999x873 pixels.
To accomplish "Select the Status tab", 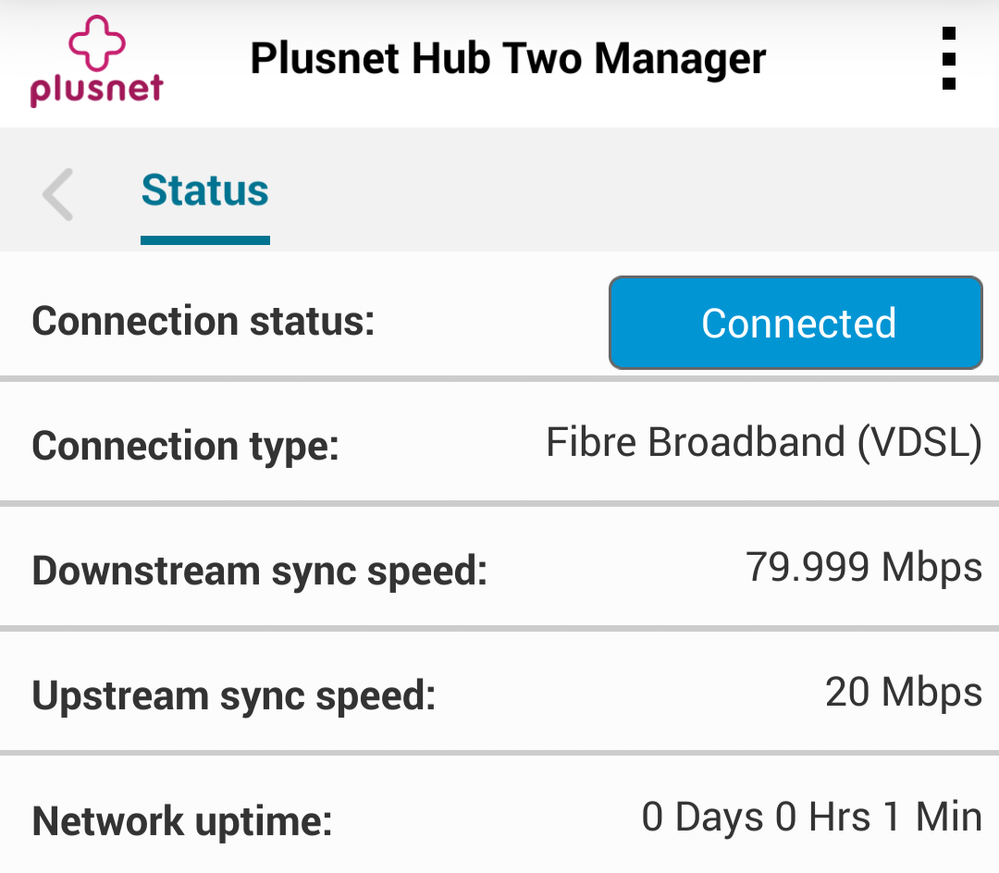I will tap(205, 190).
